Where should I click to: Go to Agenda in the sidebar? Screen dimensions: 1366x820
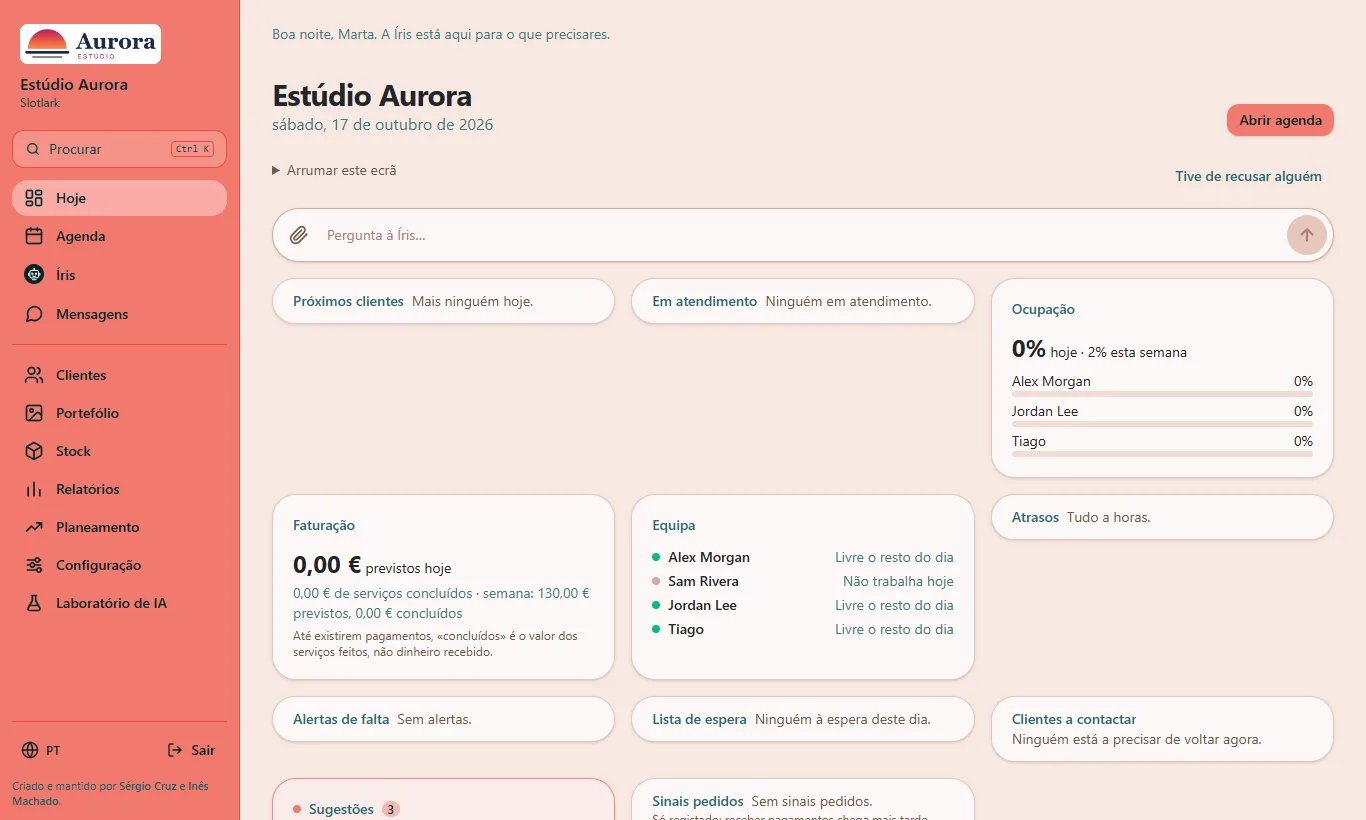tap(119, 236)
